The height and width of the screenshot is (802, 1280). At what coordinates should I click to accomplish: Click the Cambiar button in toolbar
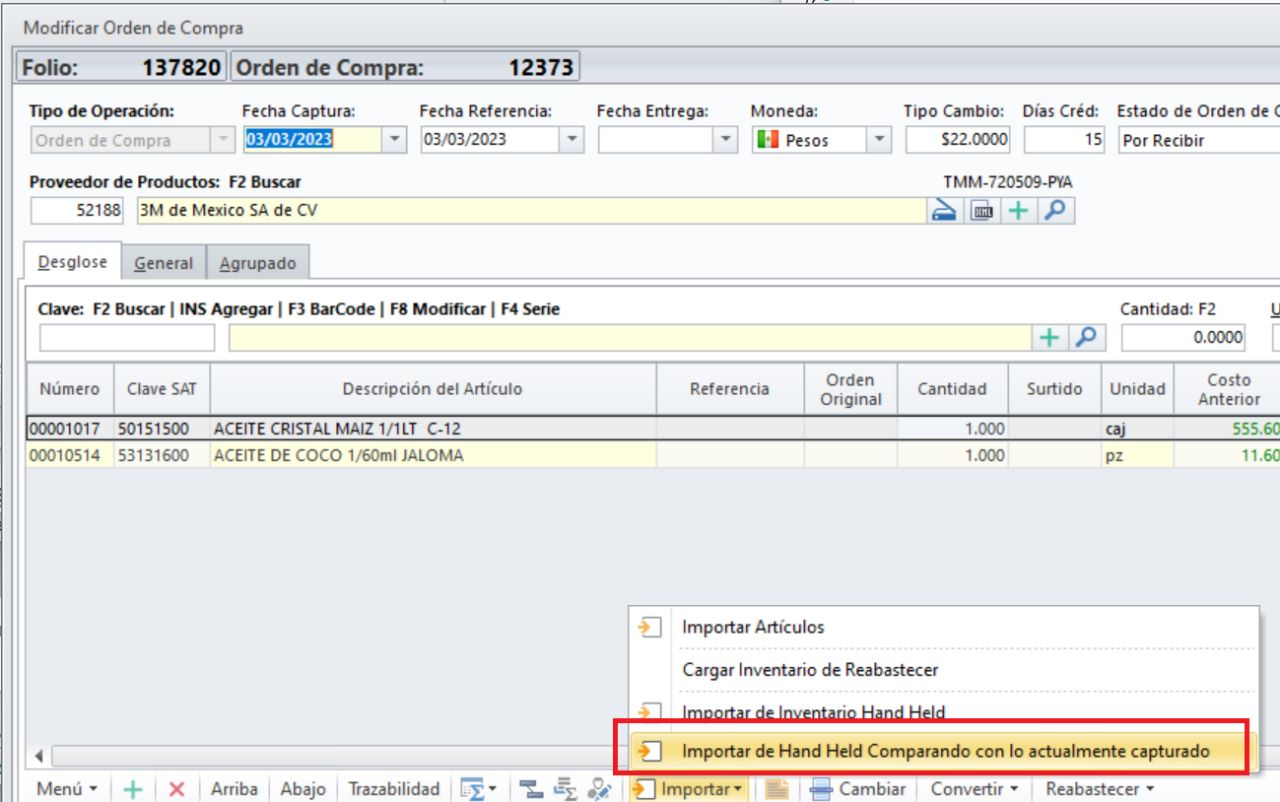tap(858, 789)
